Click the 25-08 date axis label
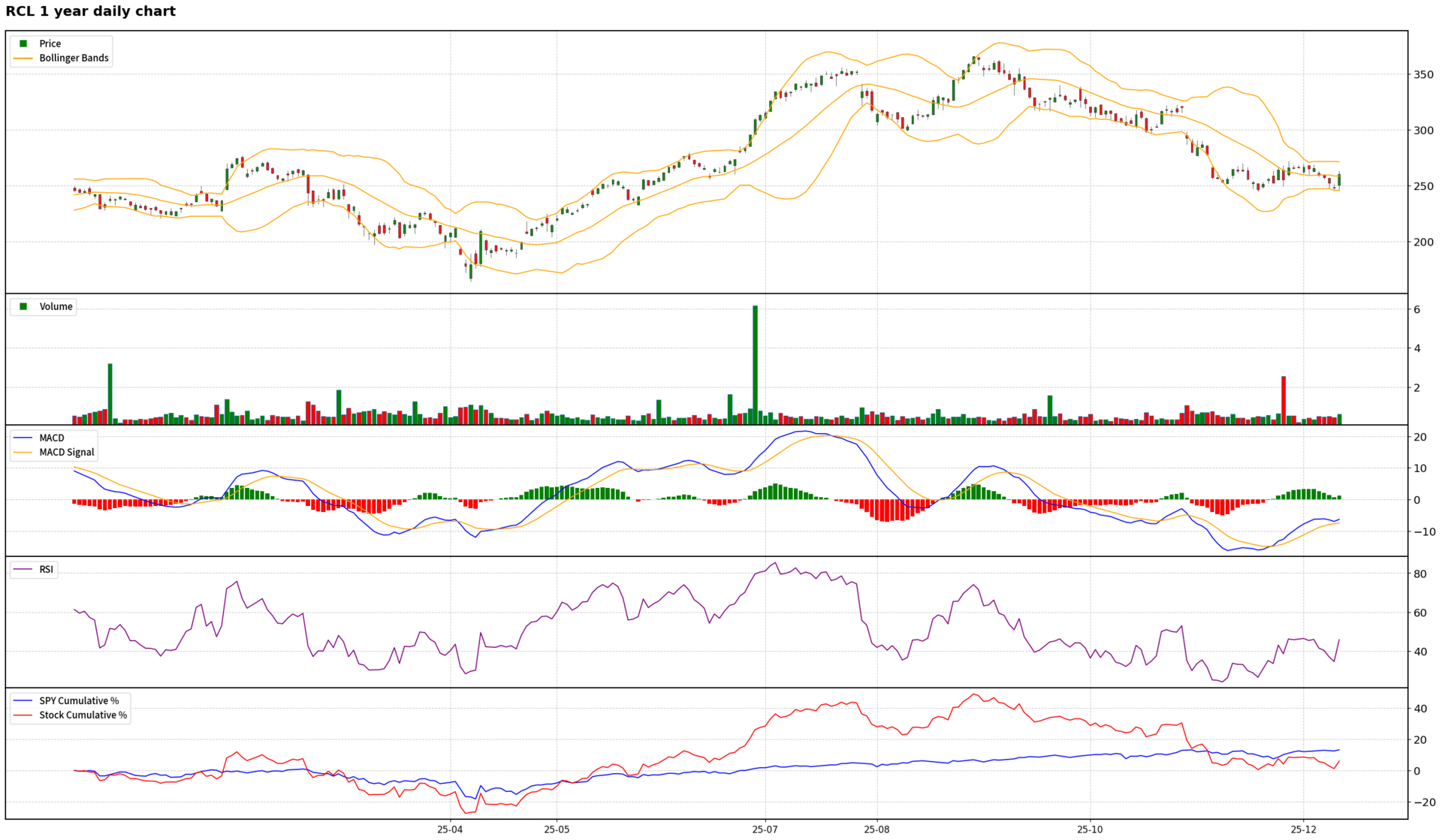 pos(876,829)
